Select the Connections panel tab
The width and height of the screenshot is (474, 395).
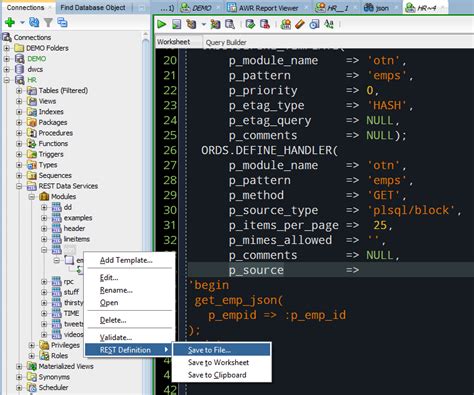[x=25, y=7]
